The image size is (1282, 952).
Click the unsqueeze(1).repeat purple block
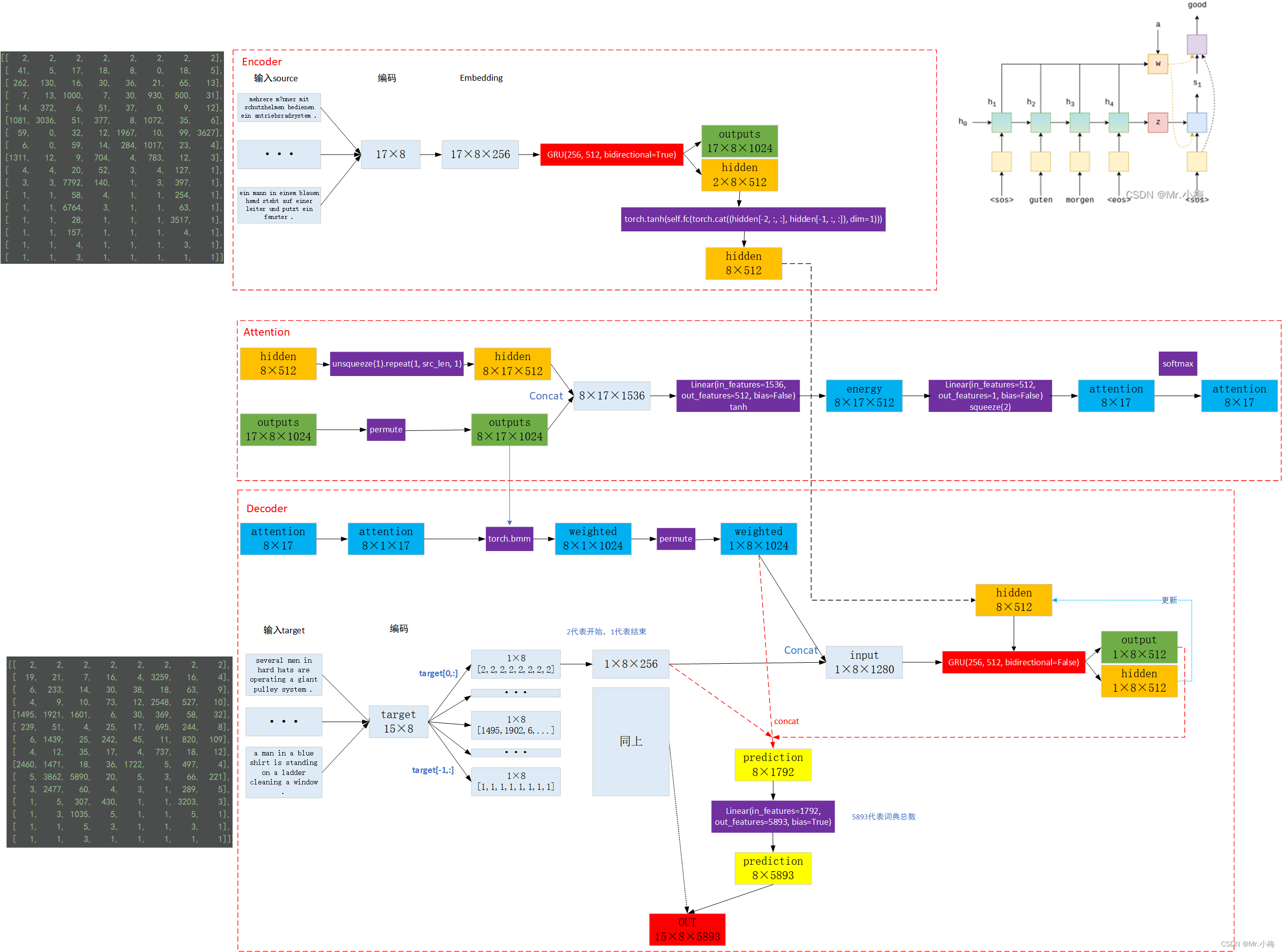(x=397, y=364)
